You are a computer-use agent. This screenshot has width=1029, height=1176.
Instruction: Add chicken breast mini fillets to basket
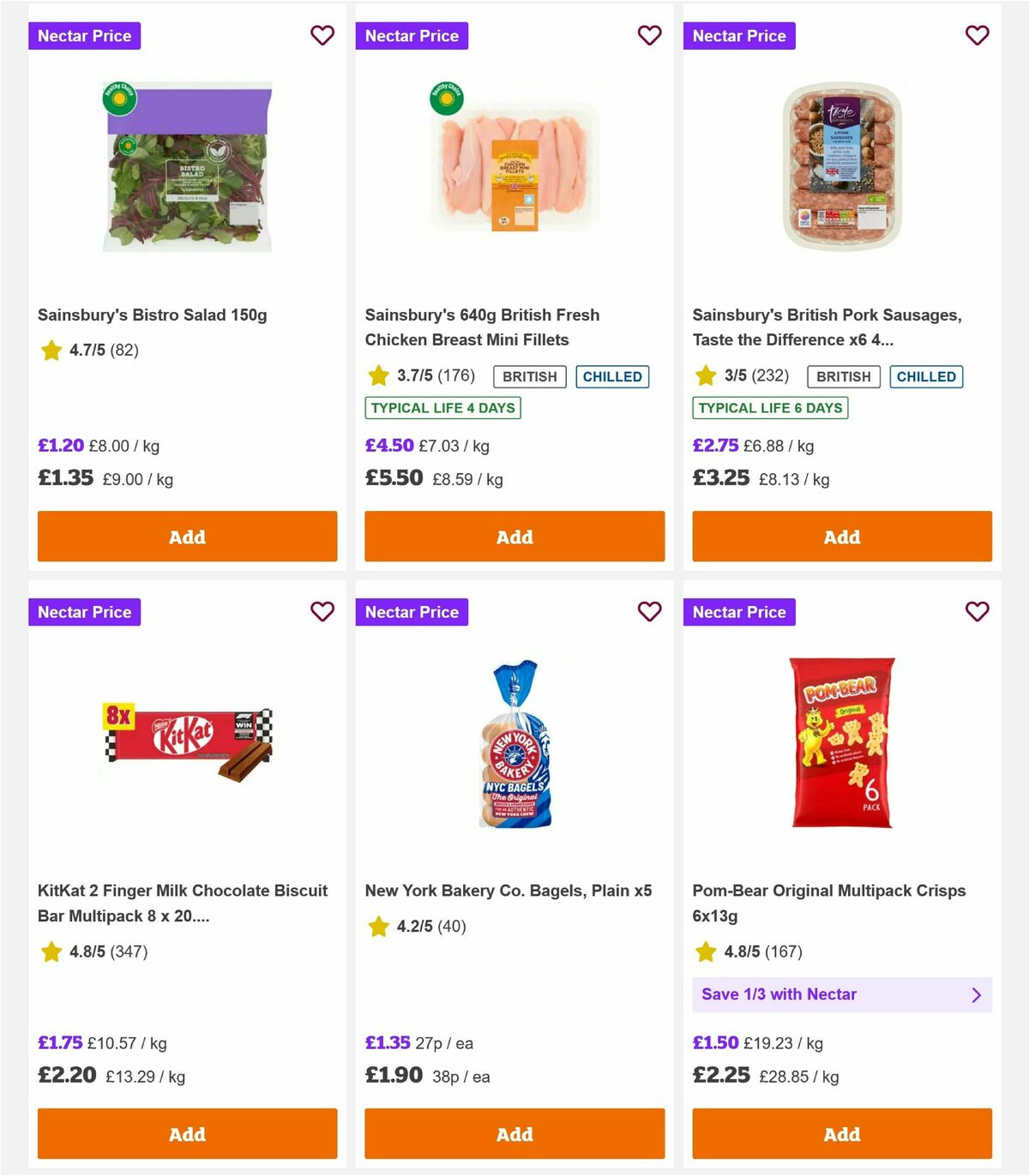pyautogui.click(x=514, y=537)
